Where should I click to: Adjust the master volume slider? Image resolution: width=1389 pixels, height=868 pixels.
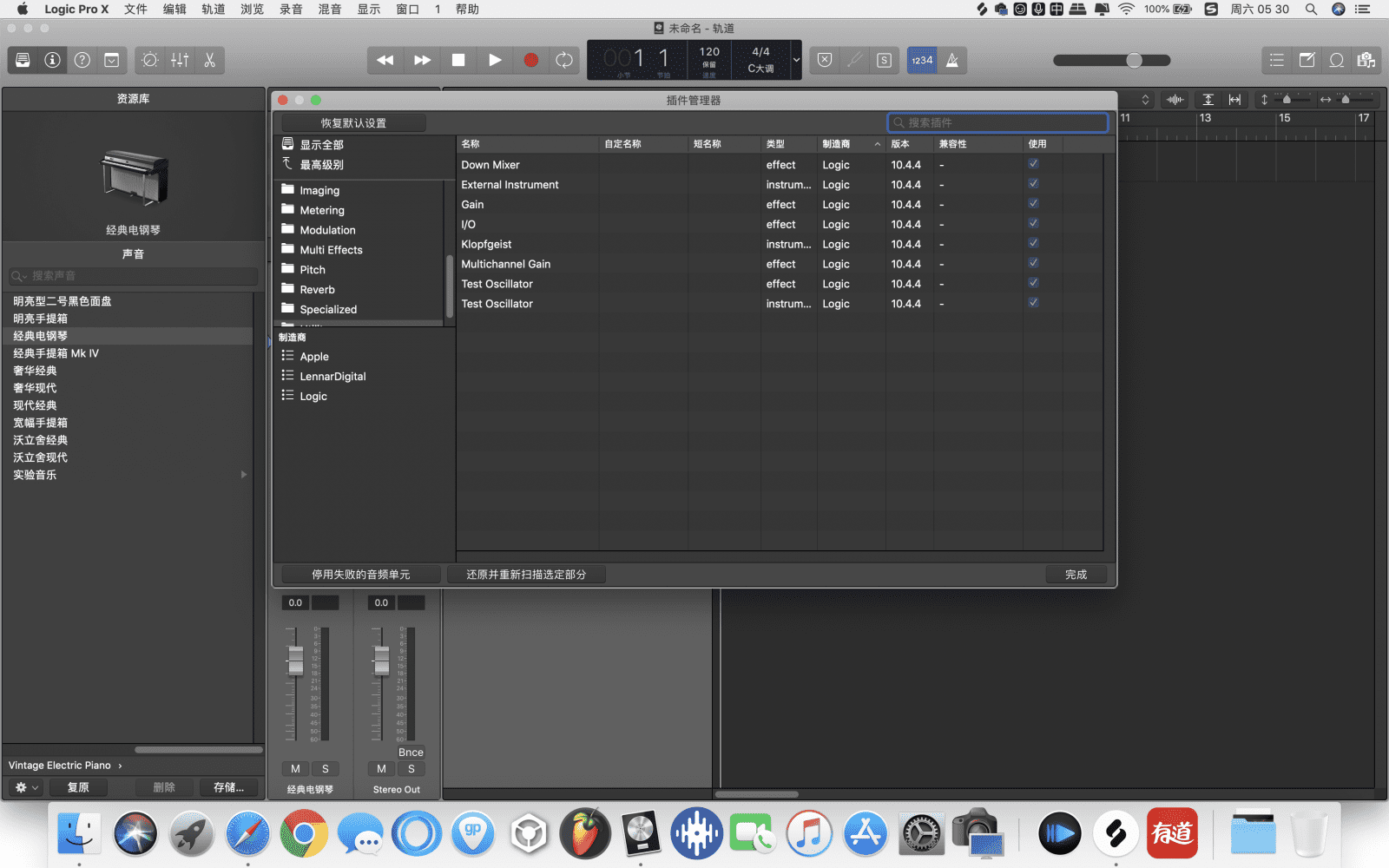(x=1134, y=60)
